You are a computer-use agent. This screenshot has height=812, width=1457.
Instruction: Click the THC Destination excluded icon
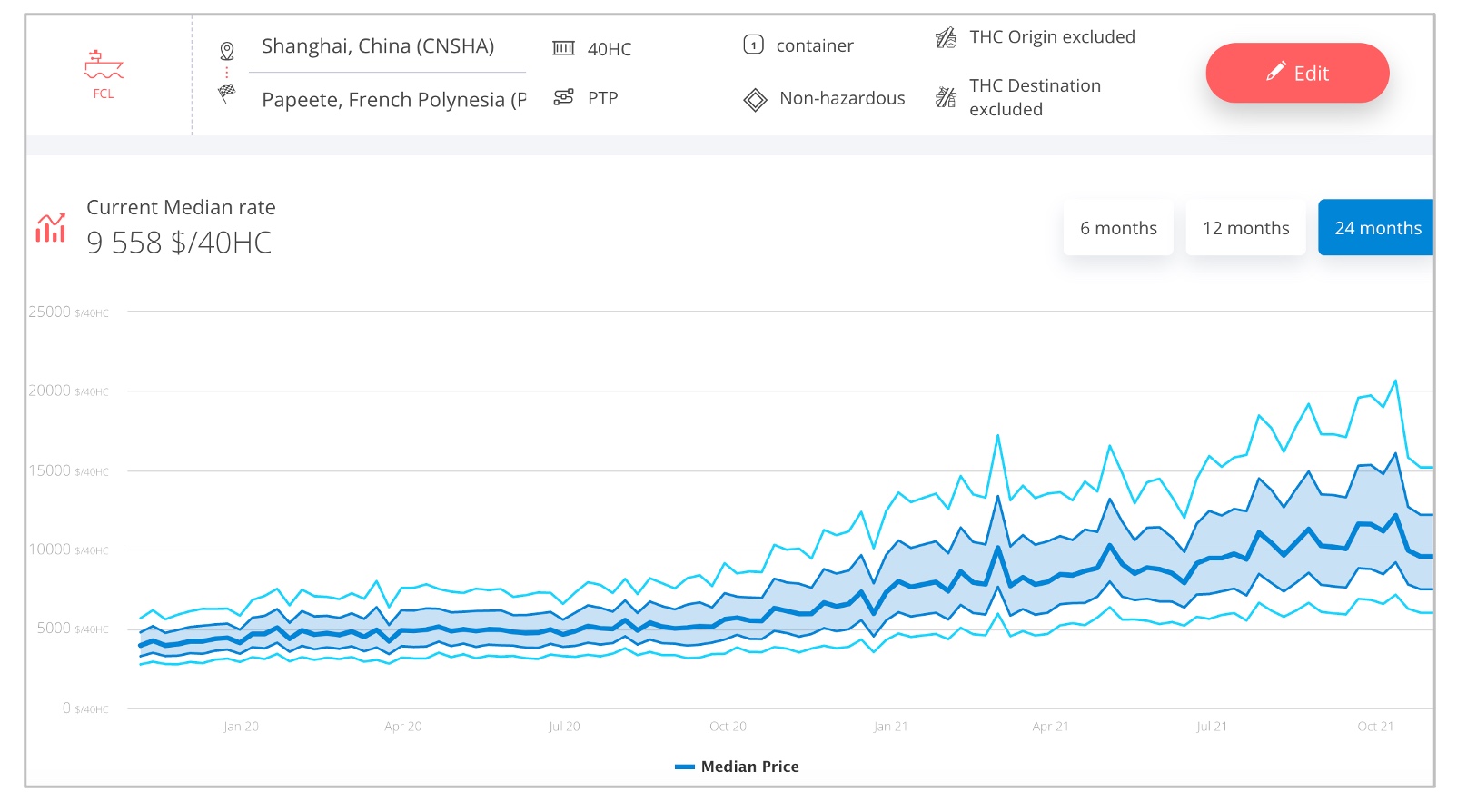tap(946, 96)
